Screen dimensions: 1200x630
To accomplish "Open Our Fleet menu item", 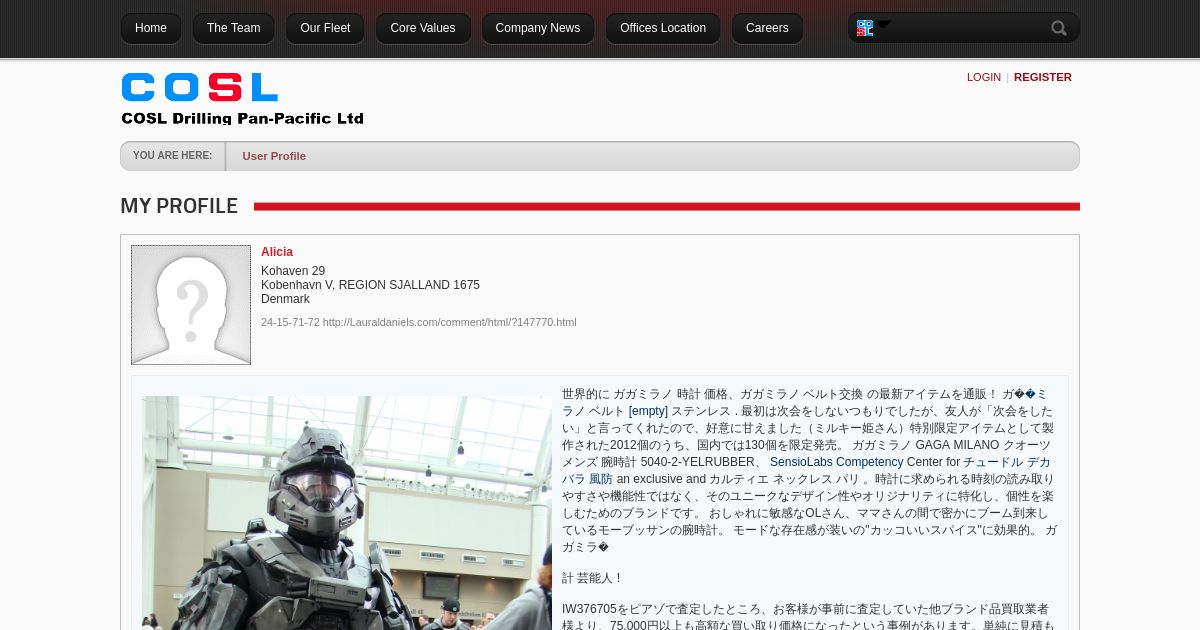I will (x=325, y=28).
